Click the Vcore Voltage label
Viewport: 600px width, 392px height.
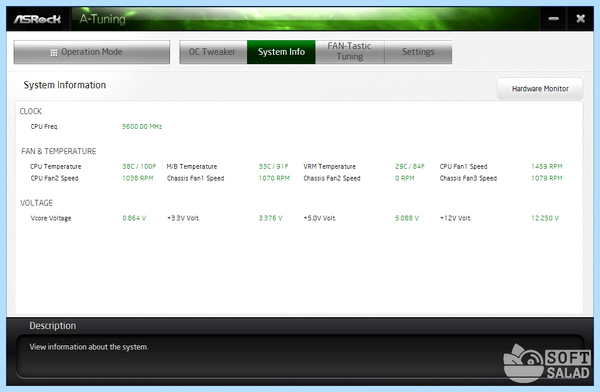pyautogui.click(x=51, y=218)
